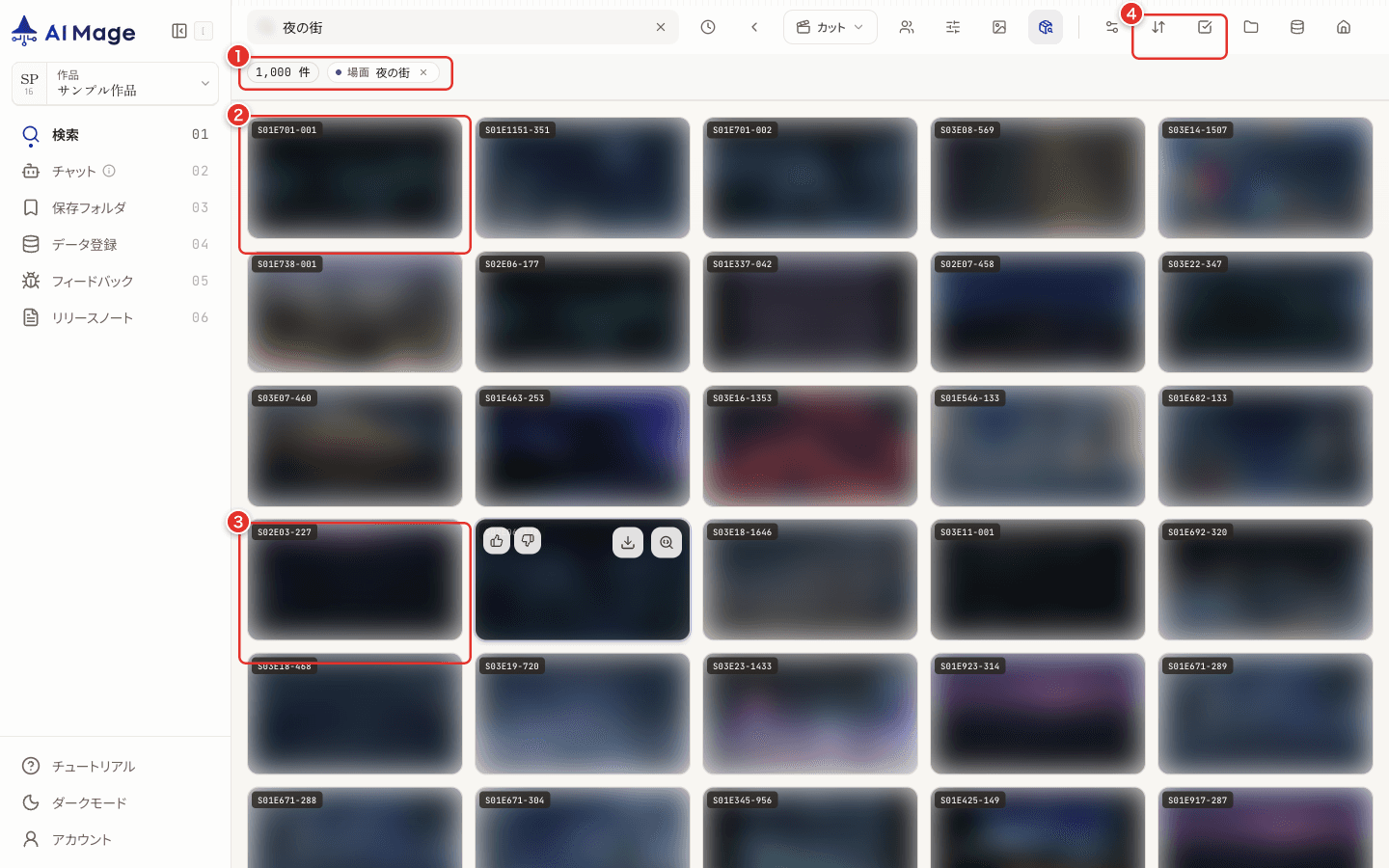Click the S03E07-460 label
The image size is (1389, 868).
[285, 398]
